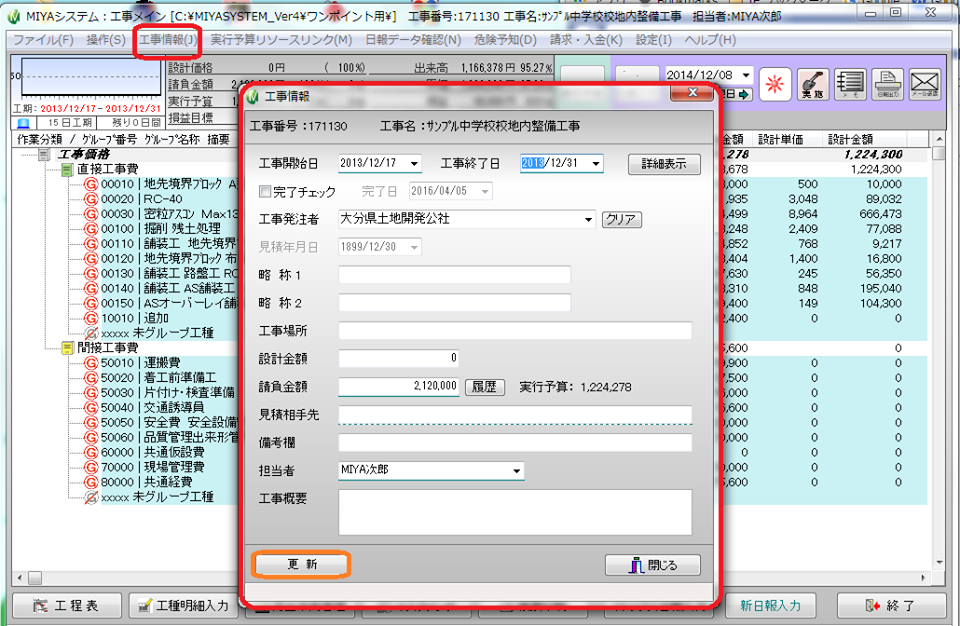The width and height of the screenshot is (960, 626).
Task: Click the 更新 update button
Action: point(302,564)
